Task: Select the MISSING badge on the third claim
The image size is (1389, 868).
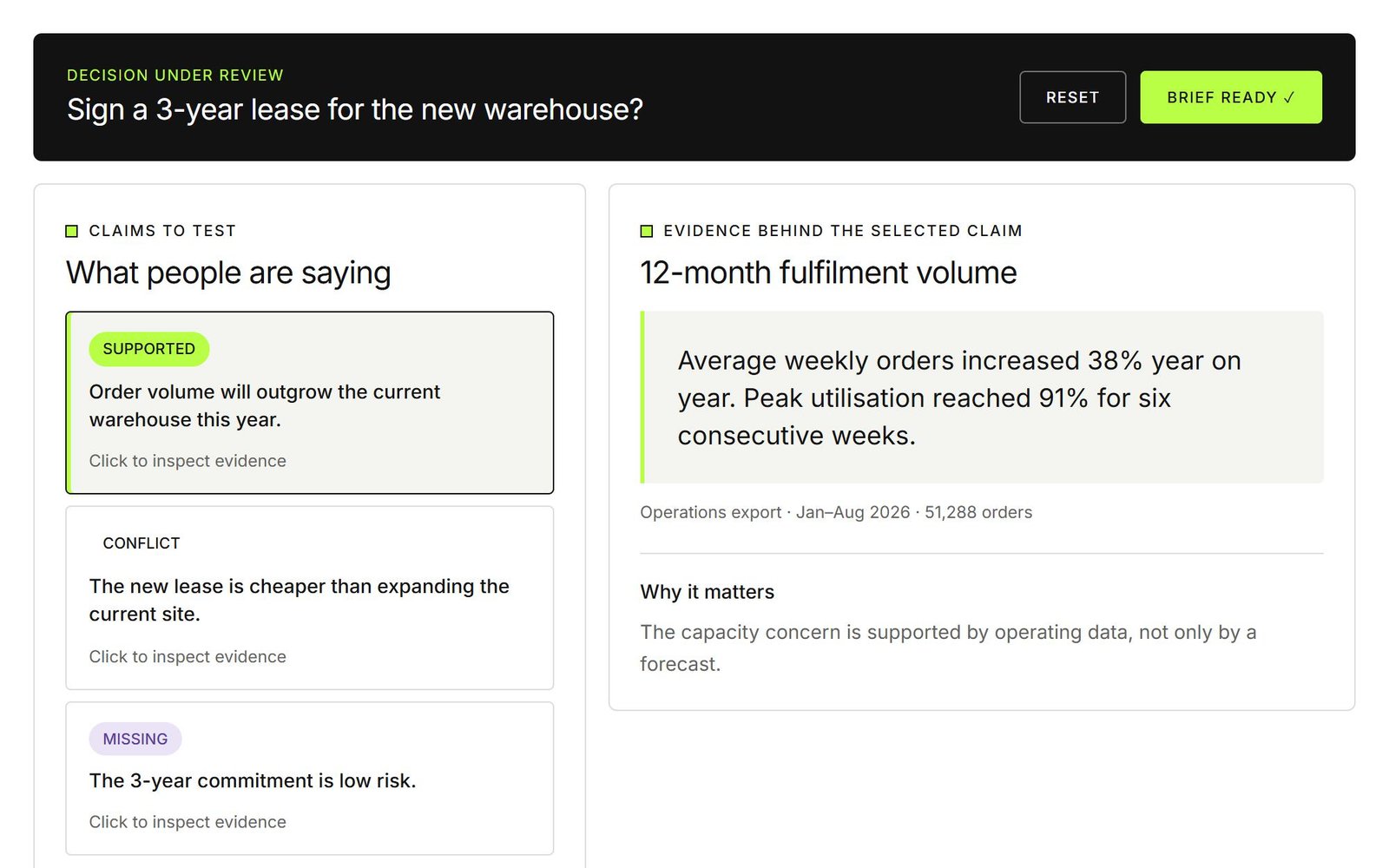Action: (135, 739)
